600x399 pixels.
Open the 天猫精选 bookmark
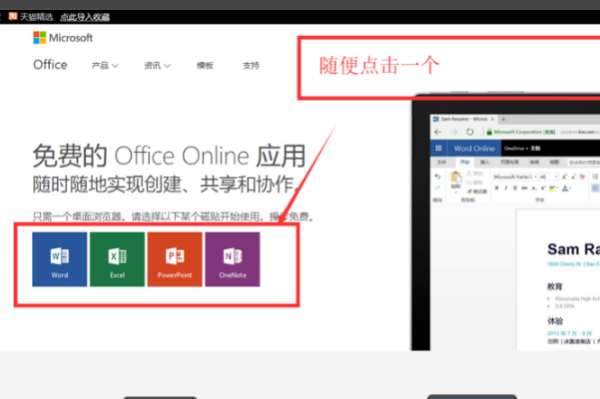[x=31, y=17]
